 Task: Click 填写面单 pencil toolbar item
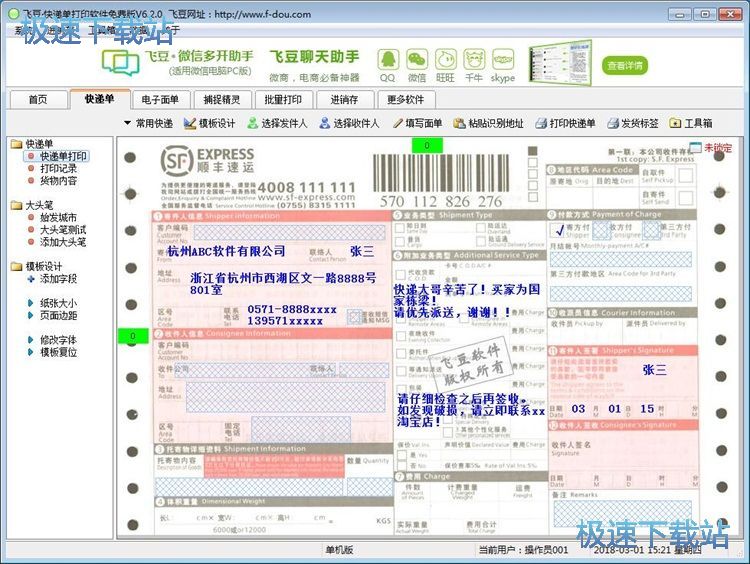(x=417, y=123)
